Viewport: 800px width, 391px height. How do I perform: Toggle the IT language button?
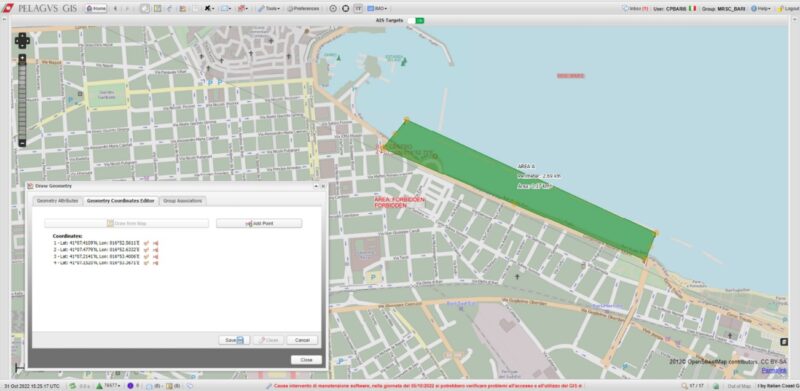tap(358, 9)
